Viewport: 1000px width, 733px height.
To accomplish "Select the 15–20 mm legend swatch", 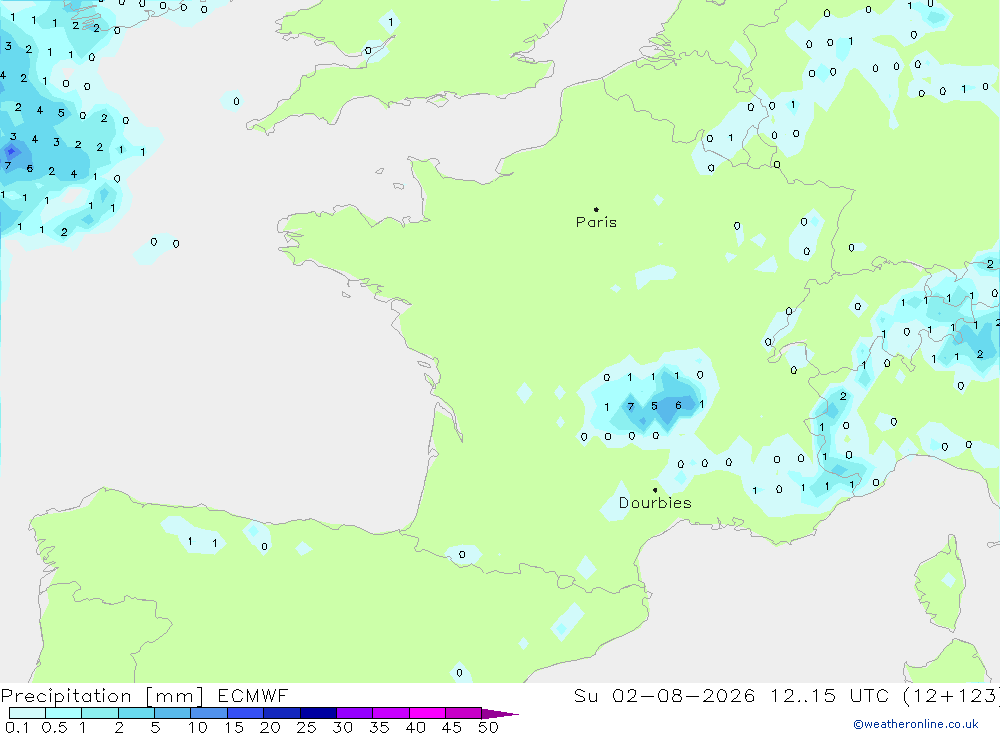I will [x=246, y=713].
